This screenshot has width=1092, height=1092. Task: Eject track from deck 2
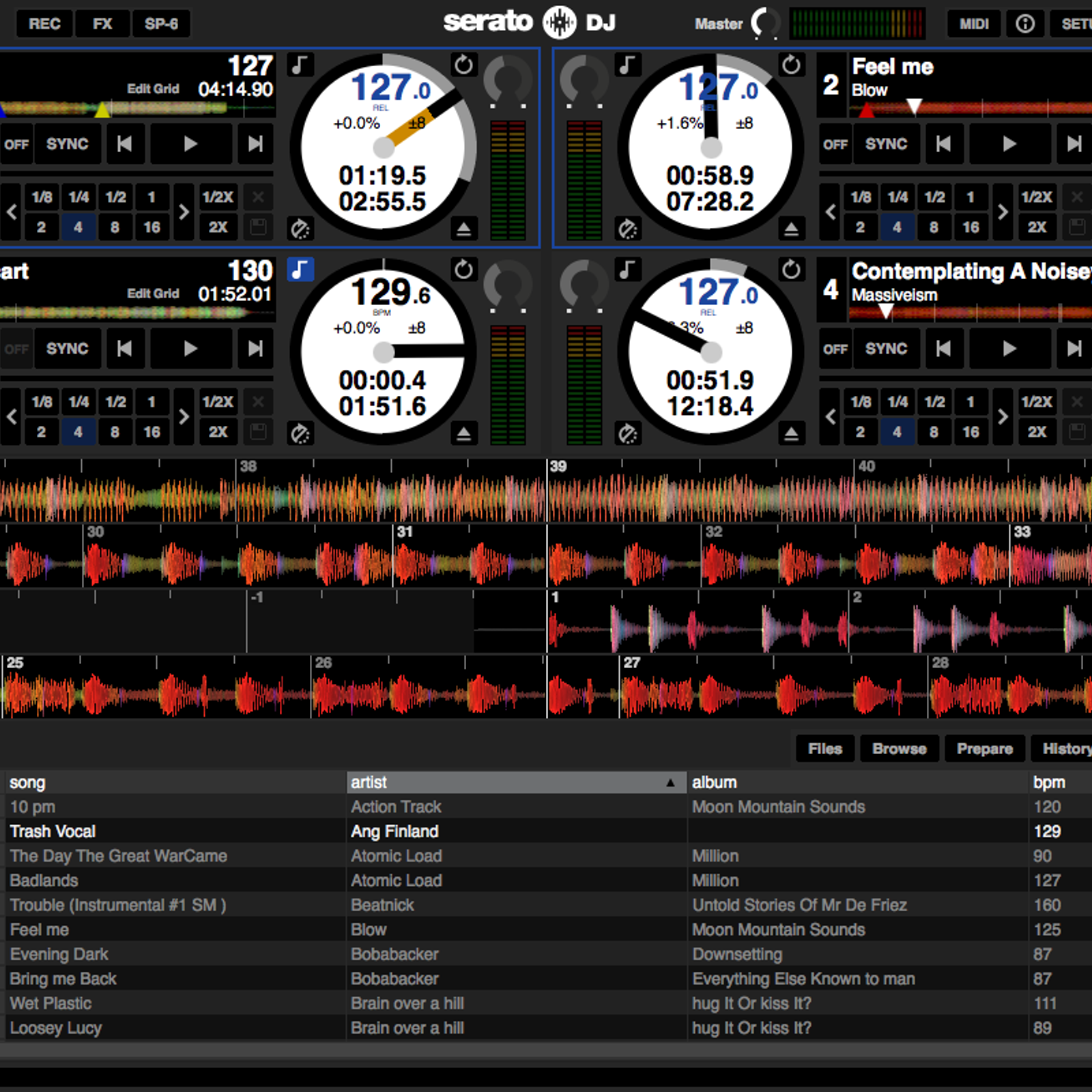[791, 229]
